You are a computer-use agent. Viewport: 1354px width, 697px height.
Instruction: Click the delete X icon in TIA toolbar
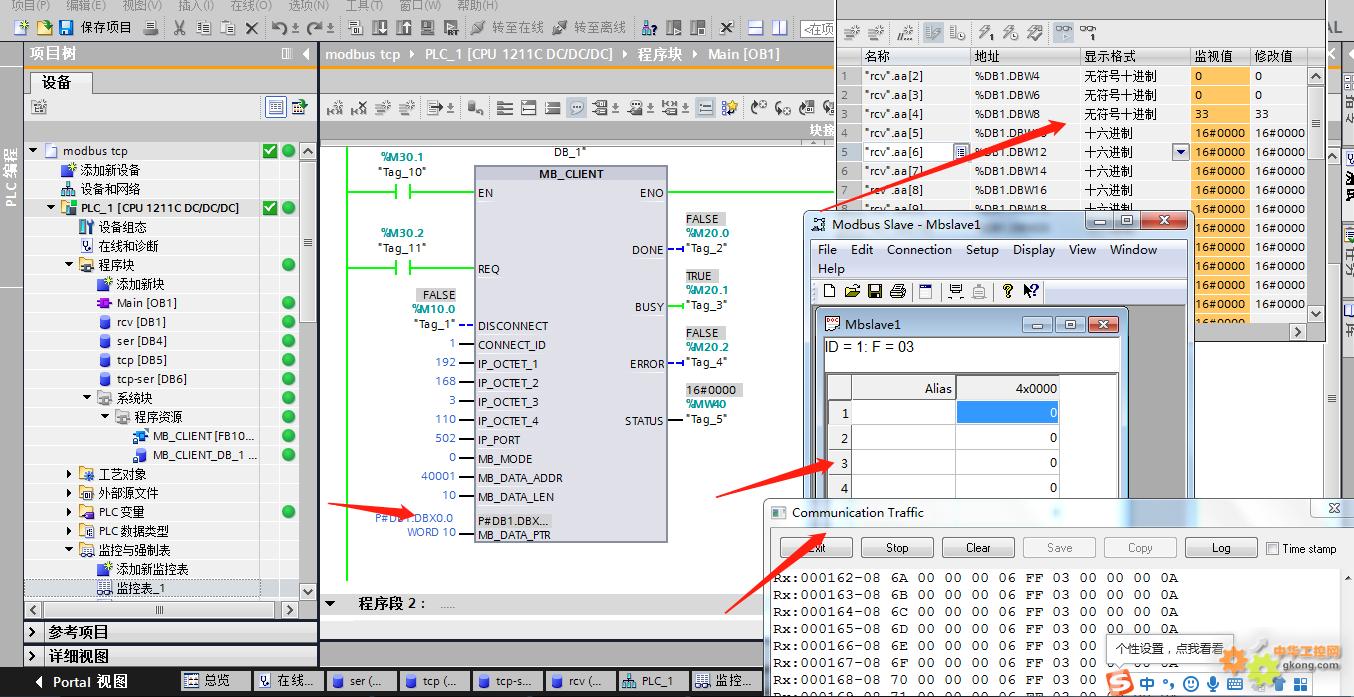(x=251, y=27)
